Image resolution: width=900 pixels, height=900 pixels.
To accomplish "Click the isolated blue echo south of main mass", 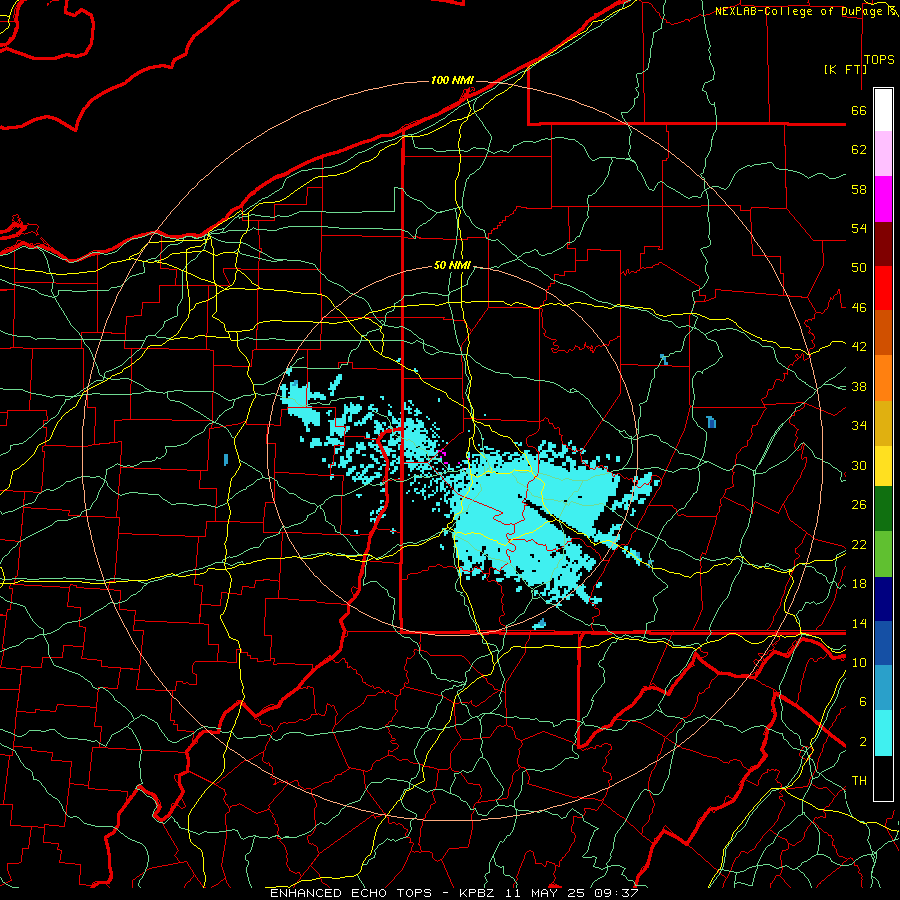I will [x=540, y=624].
